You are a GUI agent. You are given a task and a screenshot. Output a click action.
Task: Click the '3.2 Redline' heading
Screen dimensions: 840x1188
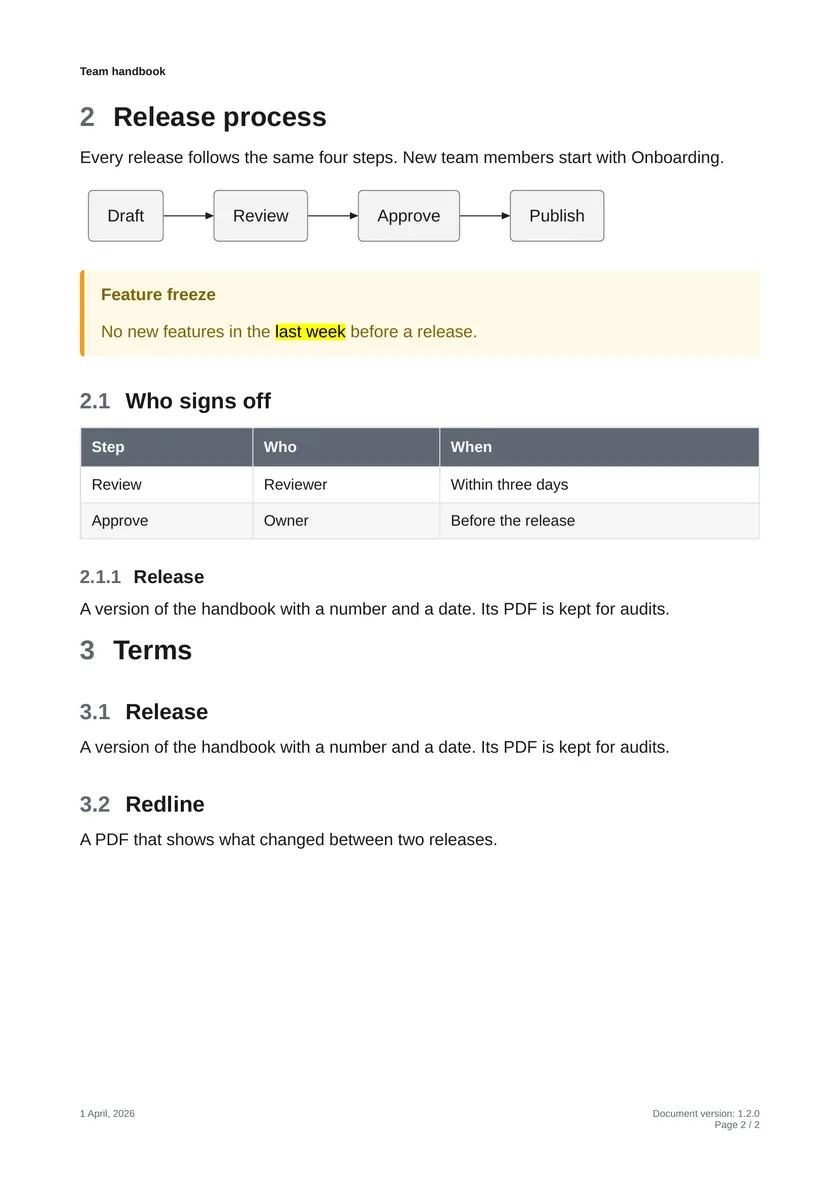pyautogui.click(x=142, y=804)
